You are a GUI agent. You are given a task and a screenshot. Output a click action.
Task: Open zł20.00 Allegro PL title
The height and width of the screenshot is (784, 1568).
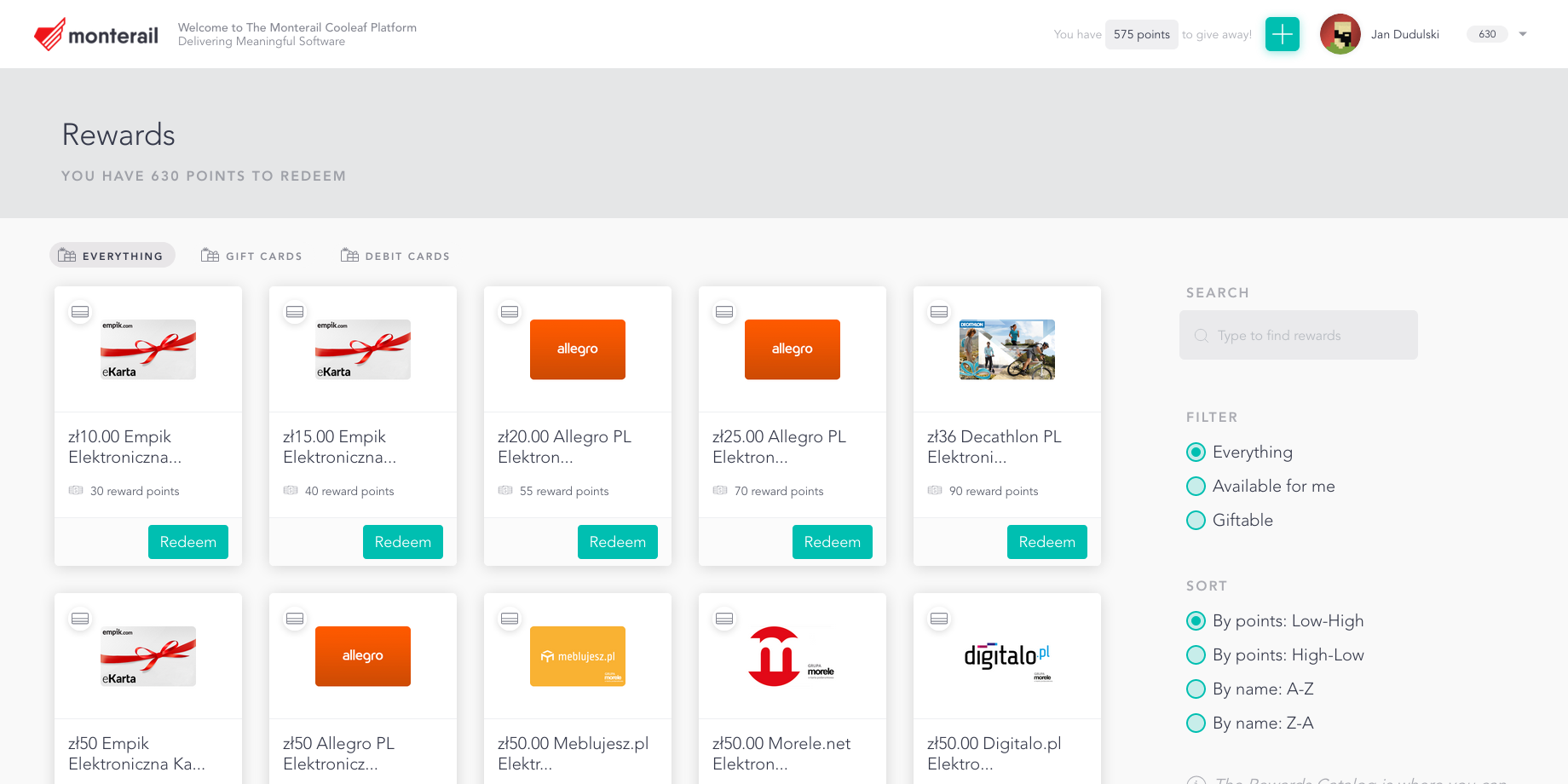tap(565, 447)
